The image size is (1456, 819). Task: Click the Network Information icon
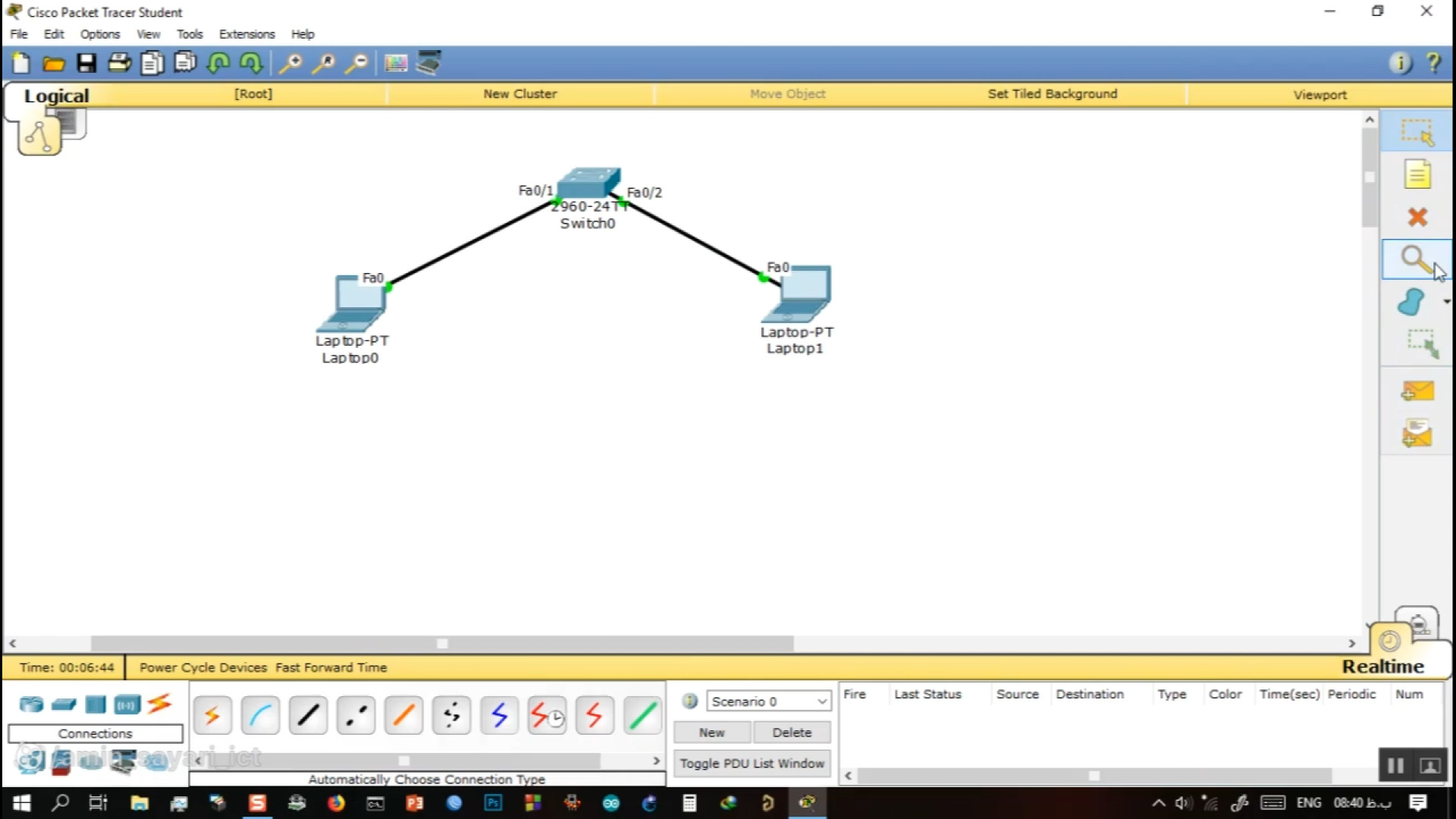pos(1400,63)
